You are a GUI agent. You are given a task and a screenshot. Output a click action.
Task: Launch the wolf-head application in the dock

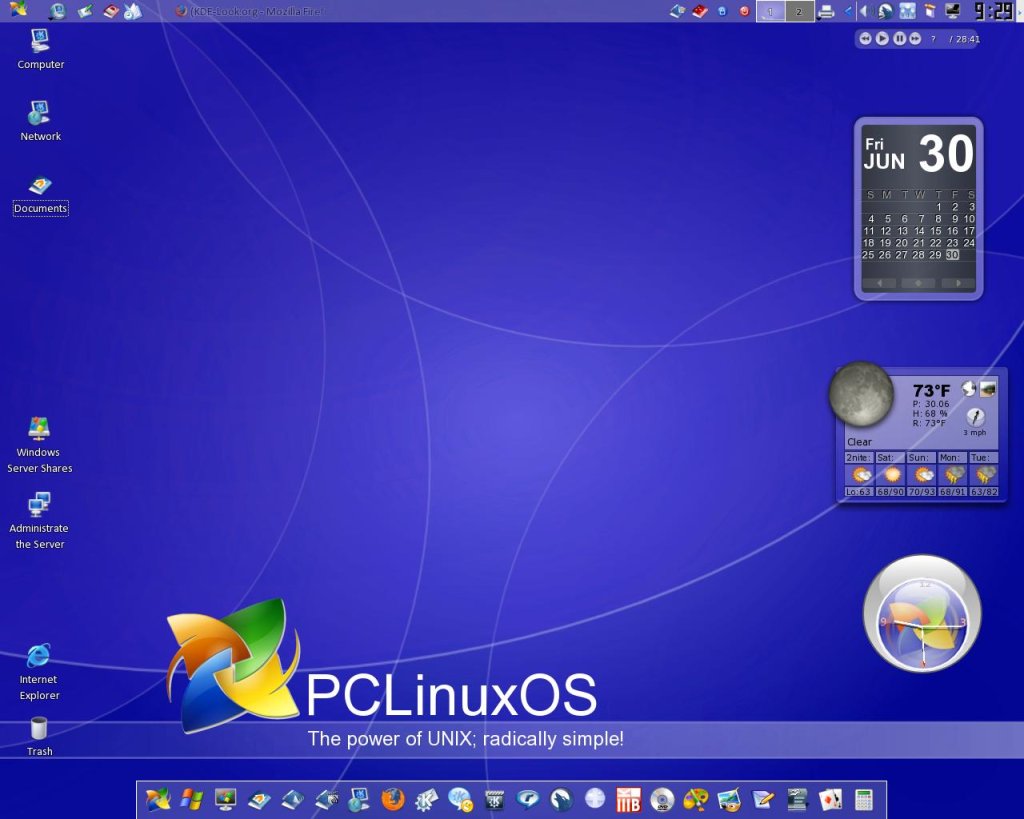(x=562, y=799)
